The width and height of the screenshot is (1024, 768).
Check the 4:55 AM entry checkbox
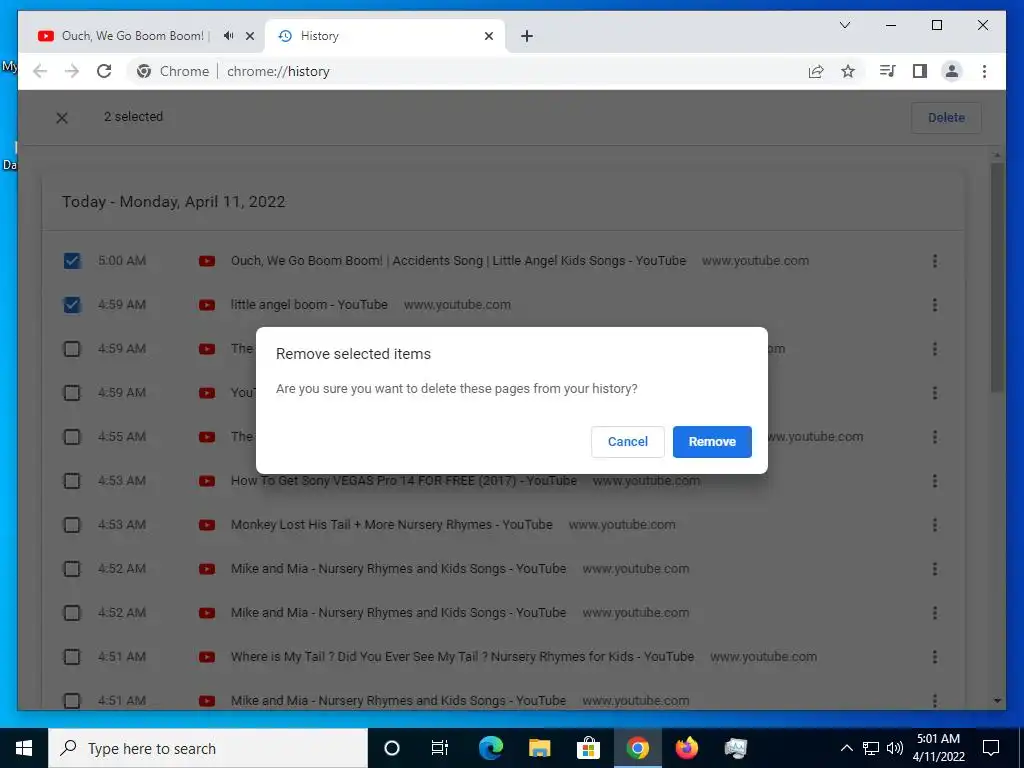pos(72,436)
